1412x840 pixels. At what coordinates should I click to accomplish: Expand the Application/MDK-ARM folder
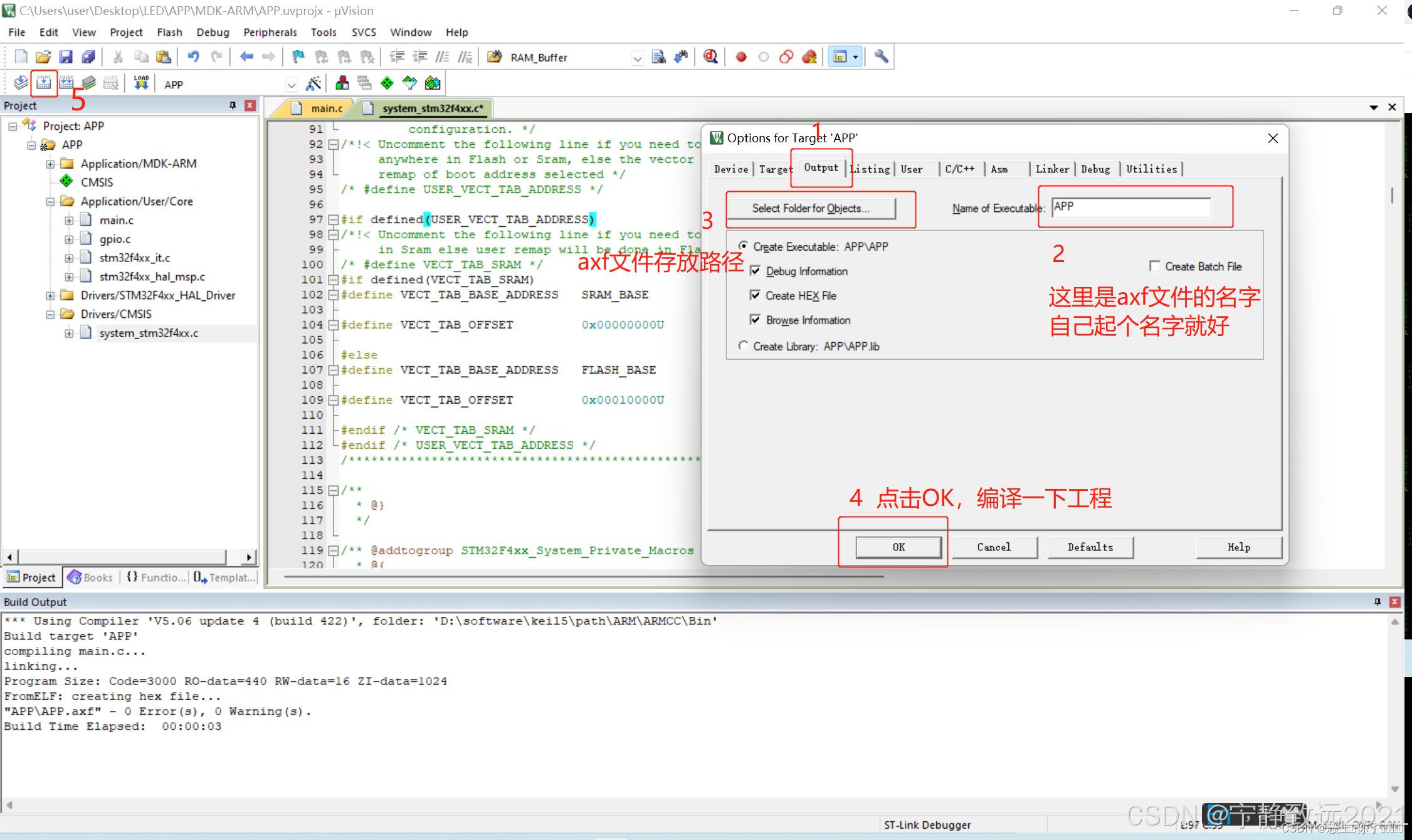click(50, 164)
